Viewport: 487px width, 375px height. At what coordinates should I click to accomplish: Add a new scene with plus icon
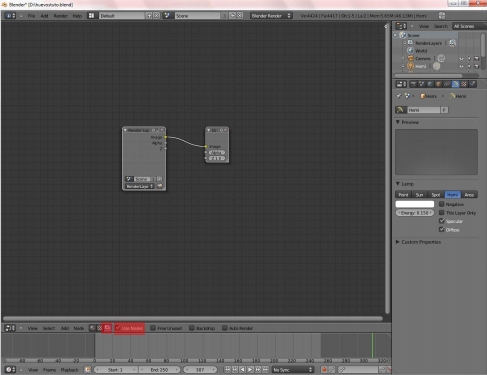pos(233,16)
